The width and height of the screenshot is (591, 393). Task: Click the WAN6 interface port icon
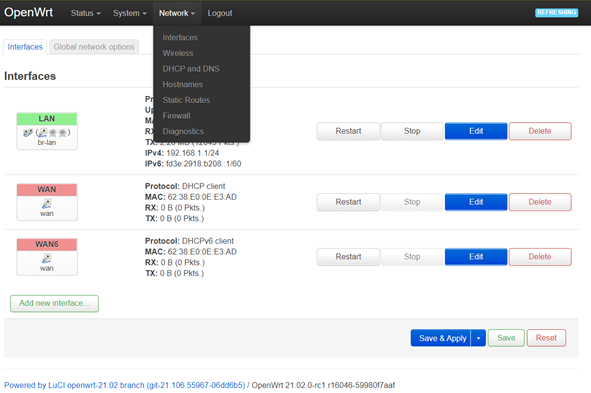pos(47,258)
